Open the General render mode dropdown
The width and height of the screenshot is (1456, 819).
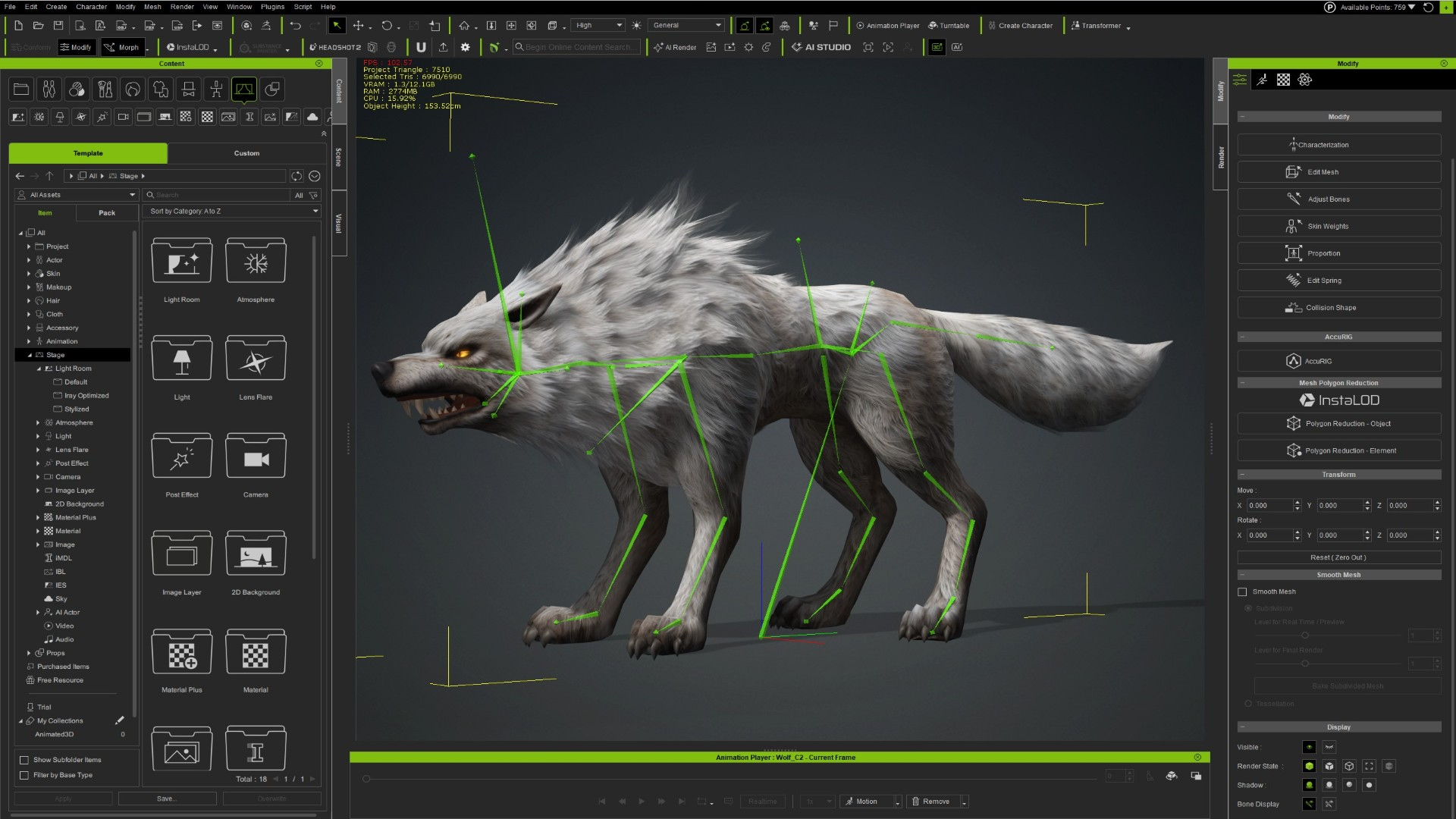coord(688,26)
